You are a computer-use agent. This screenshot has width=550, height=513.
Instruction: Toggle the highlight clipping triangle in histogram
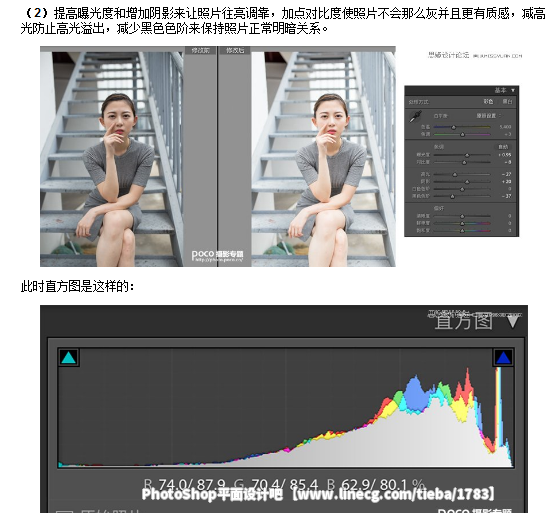503,357
